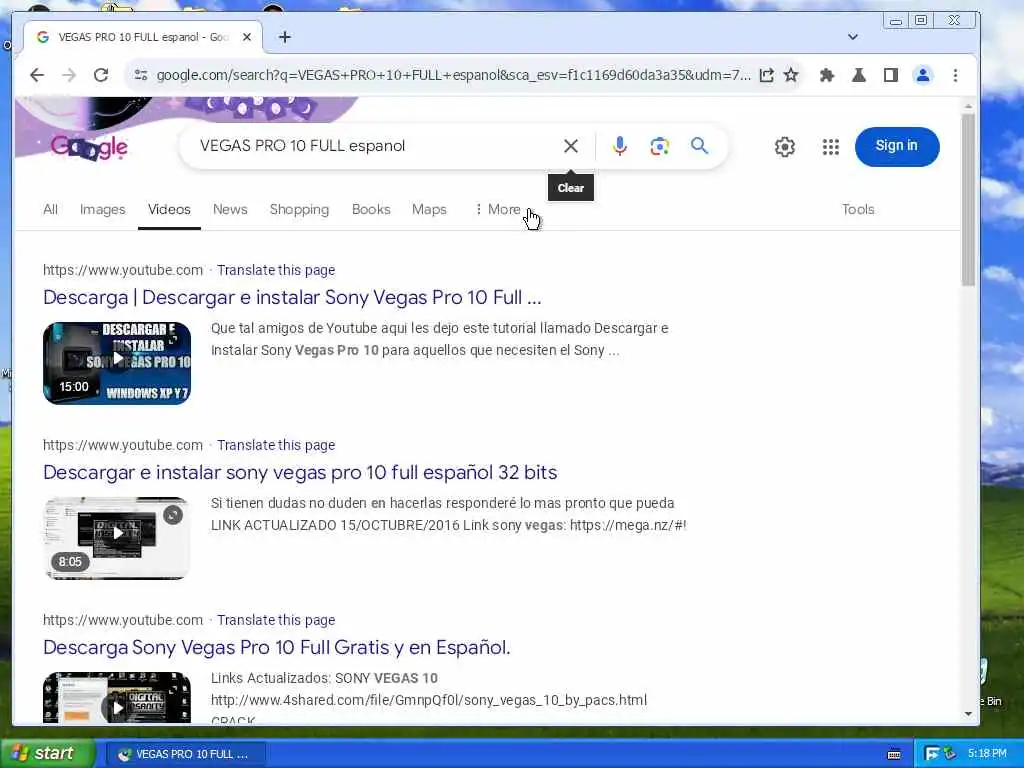Click the flag icon in system tray
1024x768 pixels.
pos(932,754)
